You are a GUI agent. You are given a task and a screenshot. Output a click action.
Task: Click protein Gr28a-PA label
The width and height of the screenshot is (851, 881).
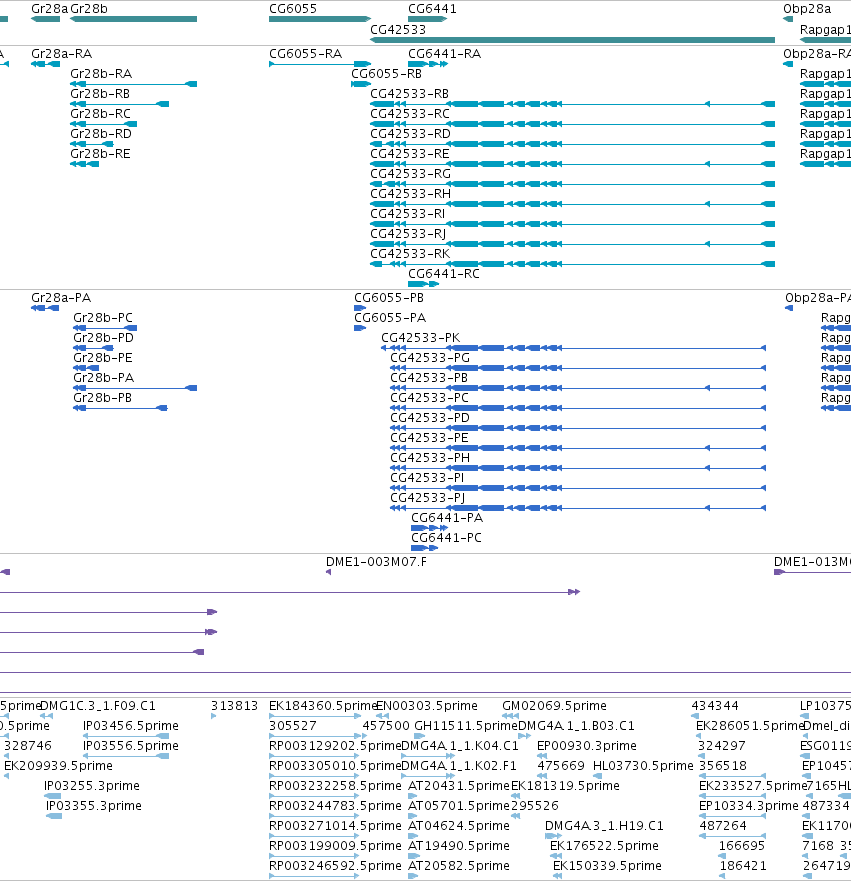(x=61, y=298)
